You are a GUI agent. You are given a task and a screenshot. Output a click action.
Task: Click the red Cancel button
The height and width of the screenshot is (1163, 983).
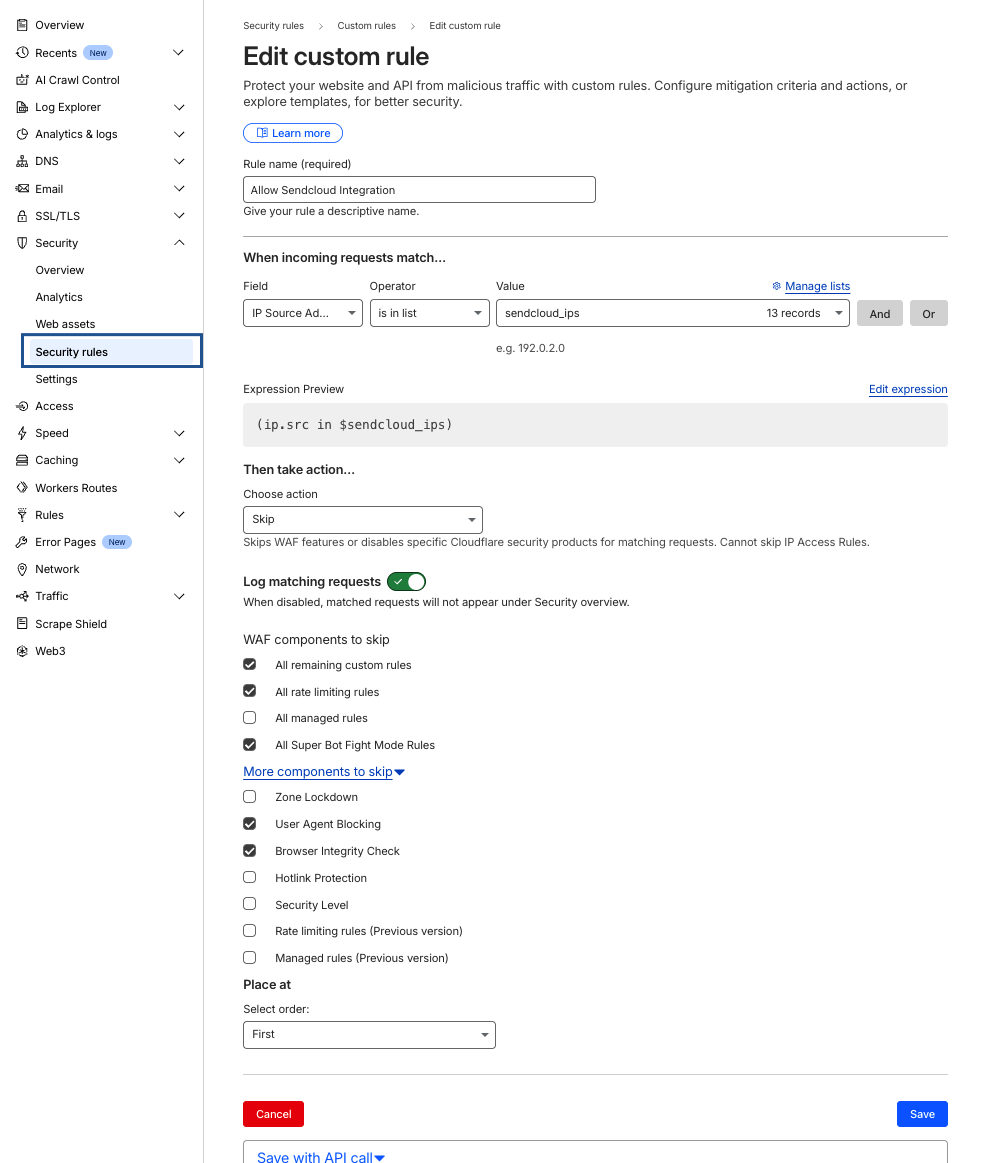pos(274,1114)
